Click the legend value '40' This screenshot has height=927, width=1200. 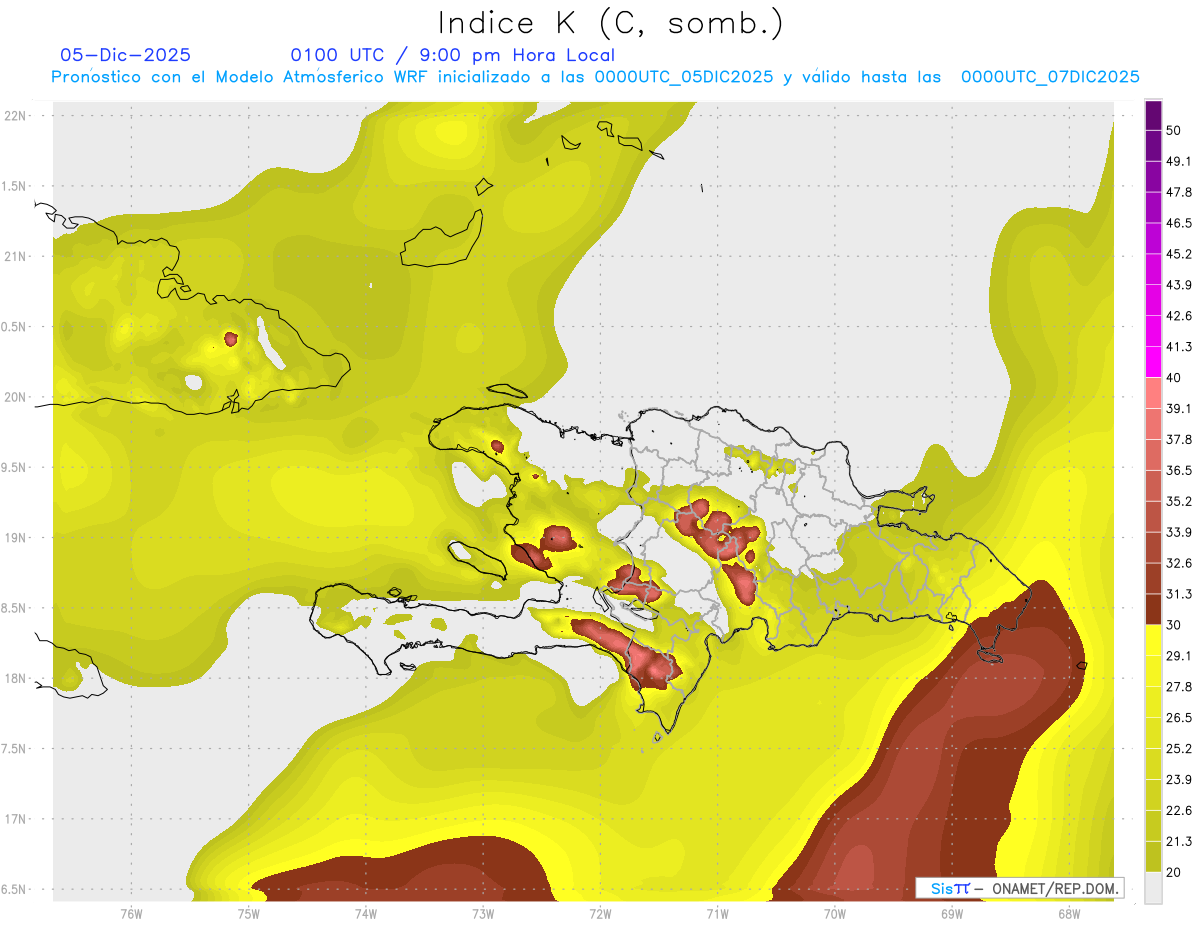point(1173,378)
